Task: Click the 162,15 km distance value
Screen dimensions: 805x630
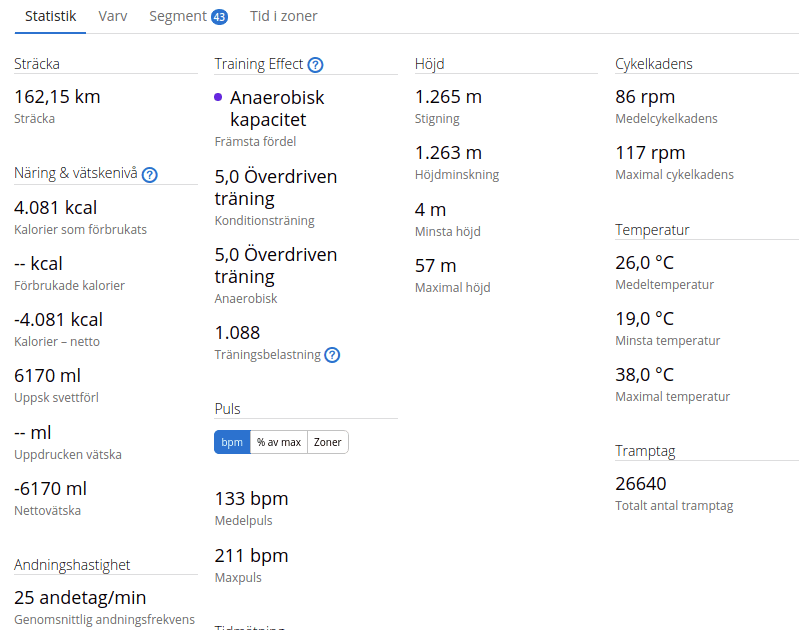Action: (57, 97)
